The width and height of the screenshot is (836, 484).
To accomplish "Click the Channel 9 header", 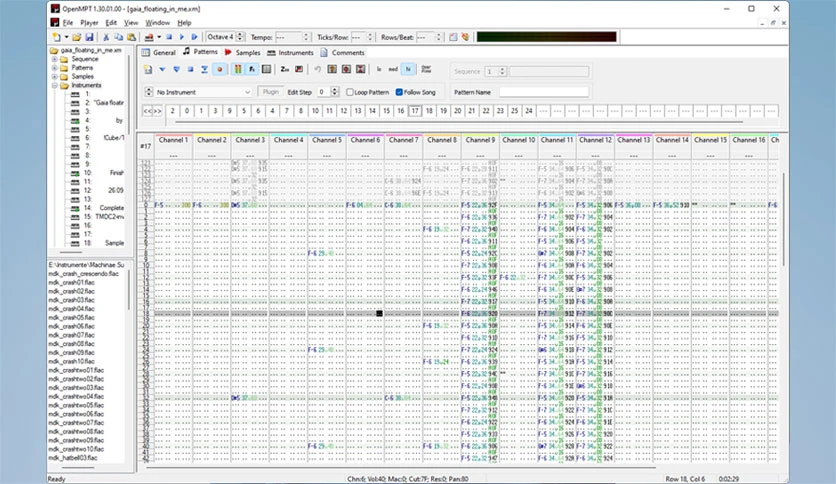I will coord(480,140).
